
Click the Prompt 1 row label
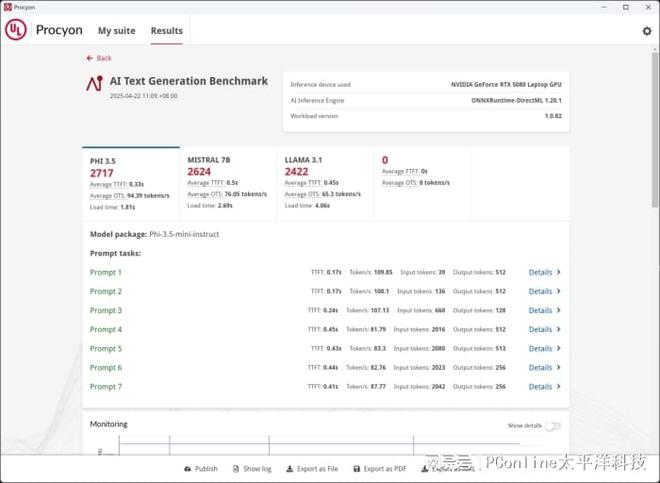[x=106, y=272]
